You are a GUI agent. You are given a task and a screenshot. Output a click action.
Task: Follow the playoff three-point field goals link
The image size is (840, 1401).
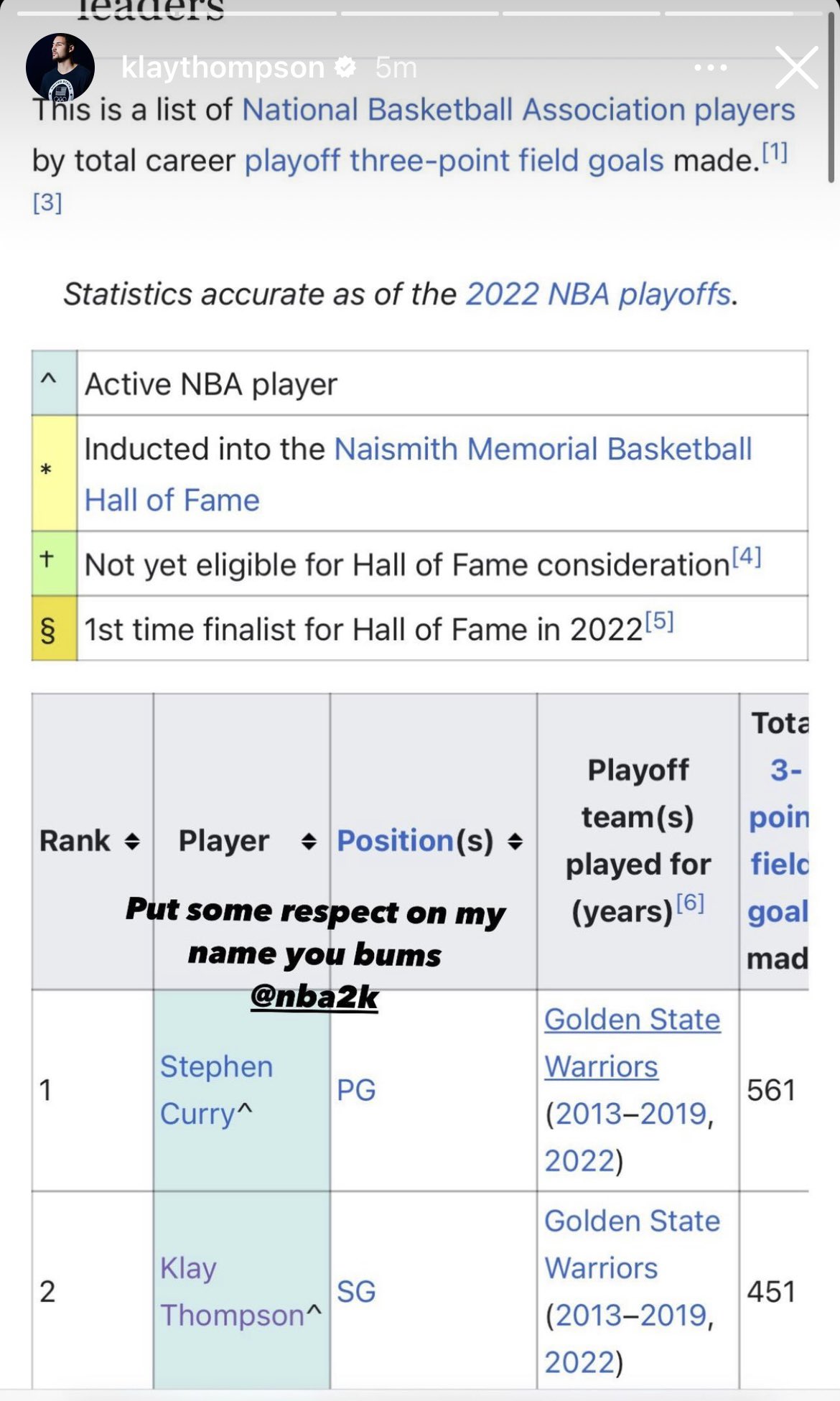pyautogui.click(x=454, y=160)
